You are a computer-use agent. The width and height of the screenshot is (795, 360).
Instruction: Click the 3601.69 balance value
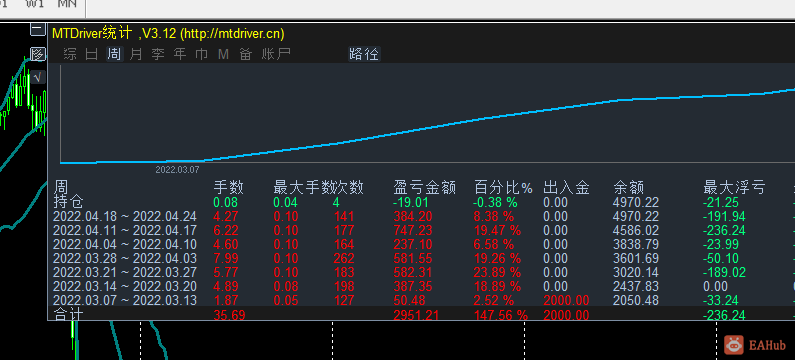pos(636,259)
